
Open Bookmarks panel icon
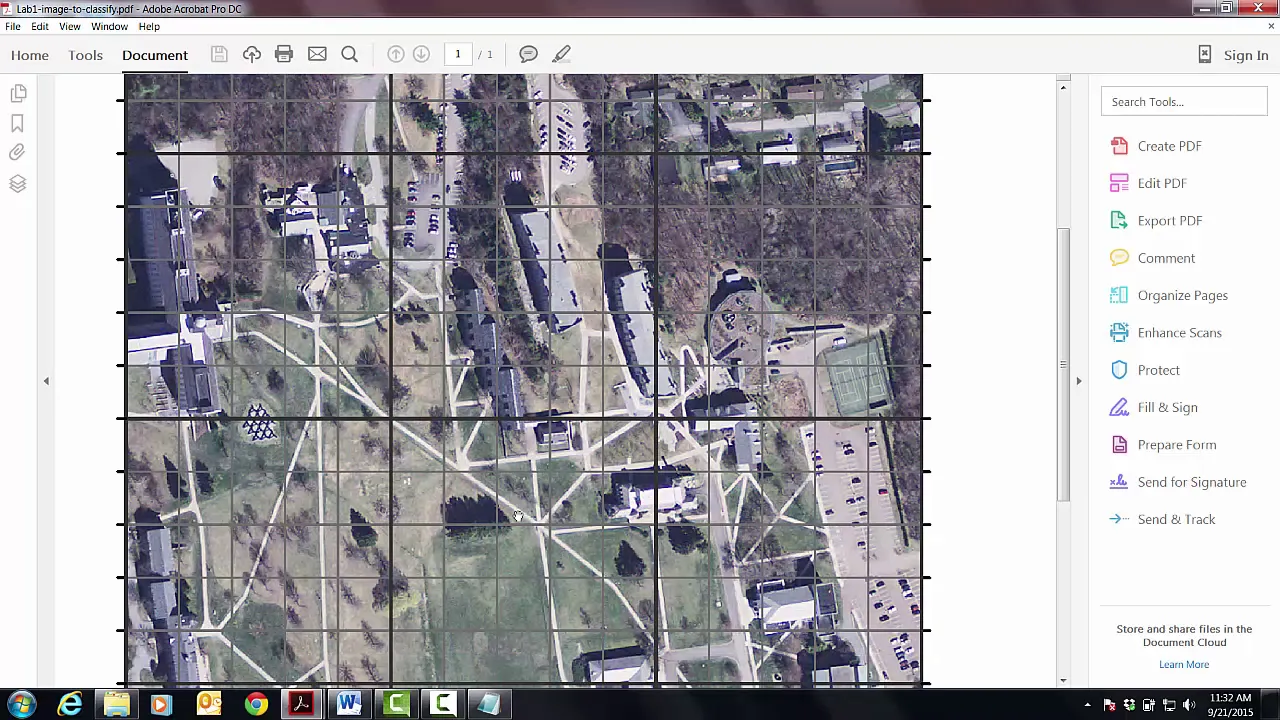point(18,123)
